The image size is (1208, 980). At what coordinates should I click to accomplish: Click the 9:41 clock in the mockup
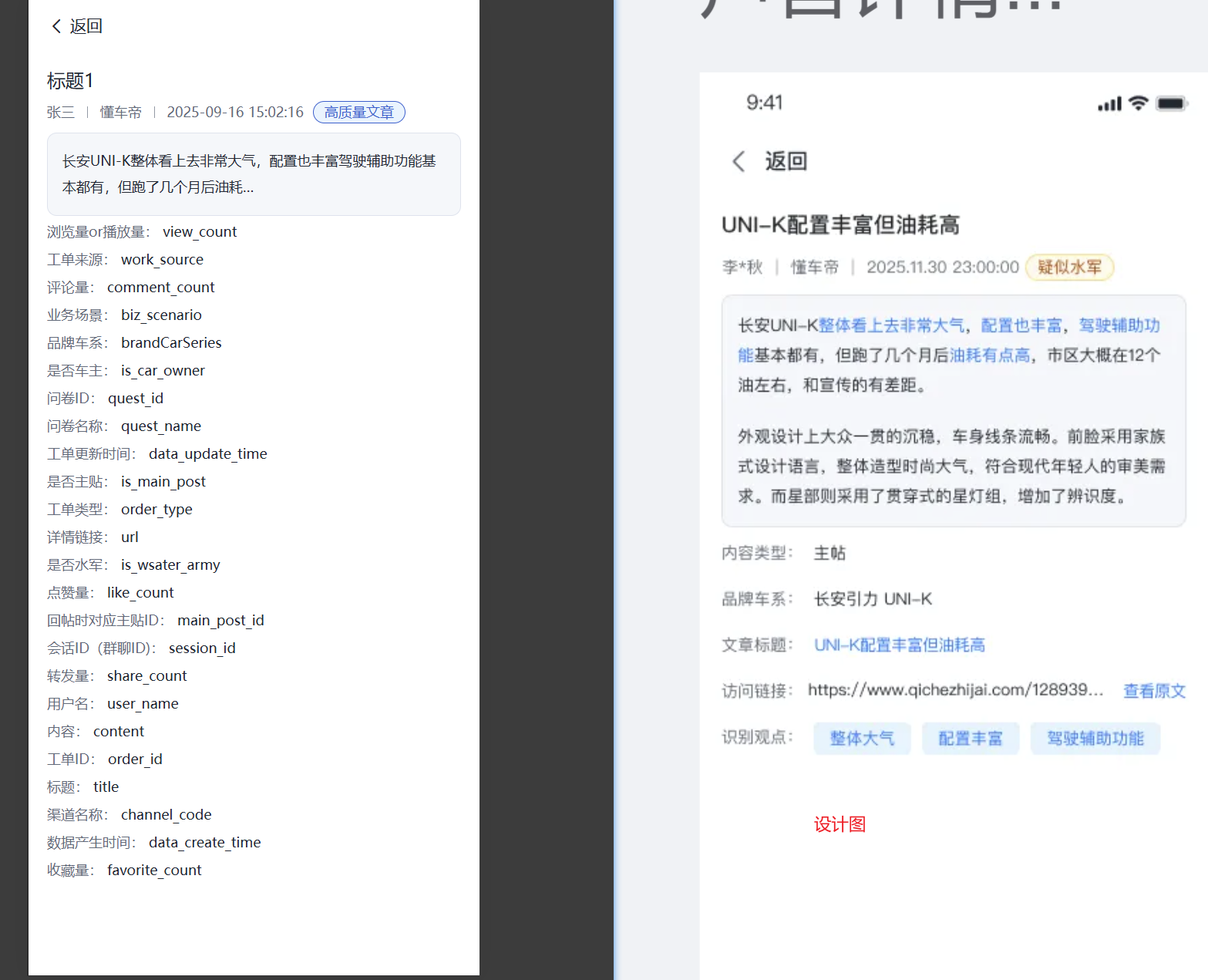click(x=764, y=103)
